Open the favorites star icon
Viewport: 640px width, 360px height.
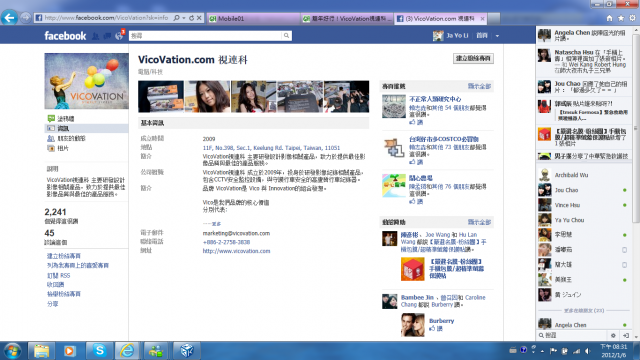point(621,18)
